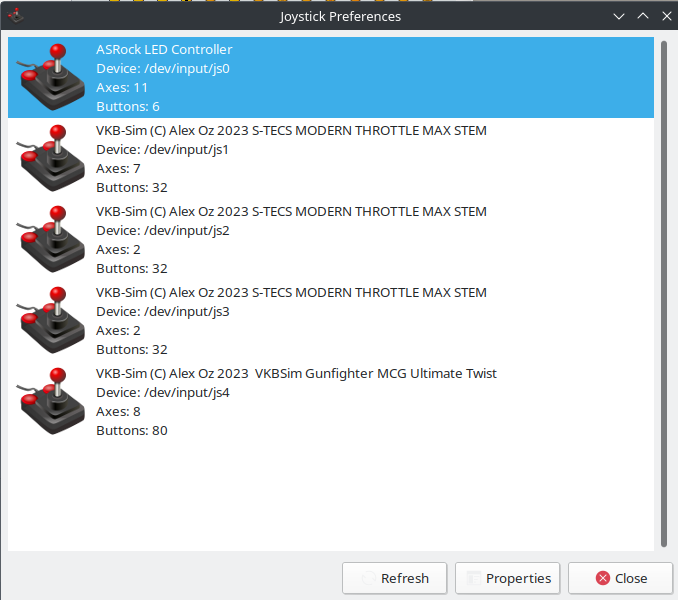Open Properties for the selected joystick
Image resolution: width=678 pixels, height=600 pixels.
tap(507, 578)
